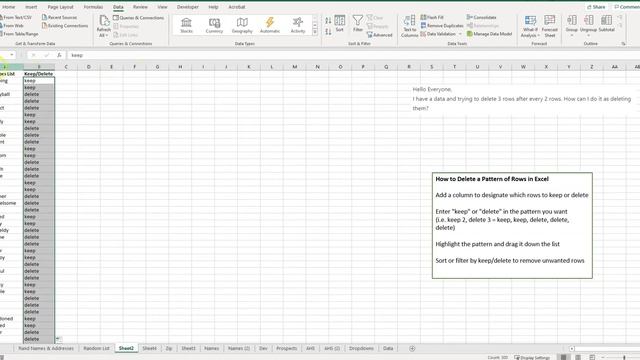Screen dimensions: 640x360
Task: Click Remove Duplicates
Action: point(442,26)
